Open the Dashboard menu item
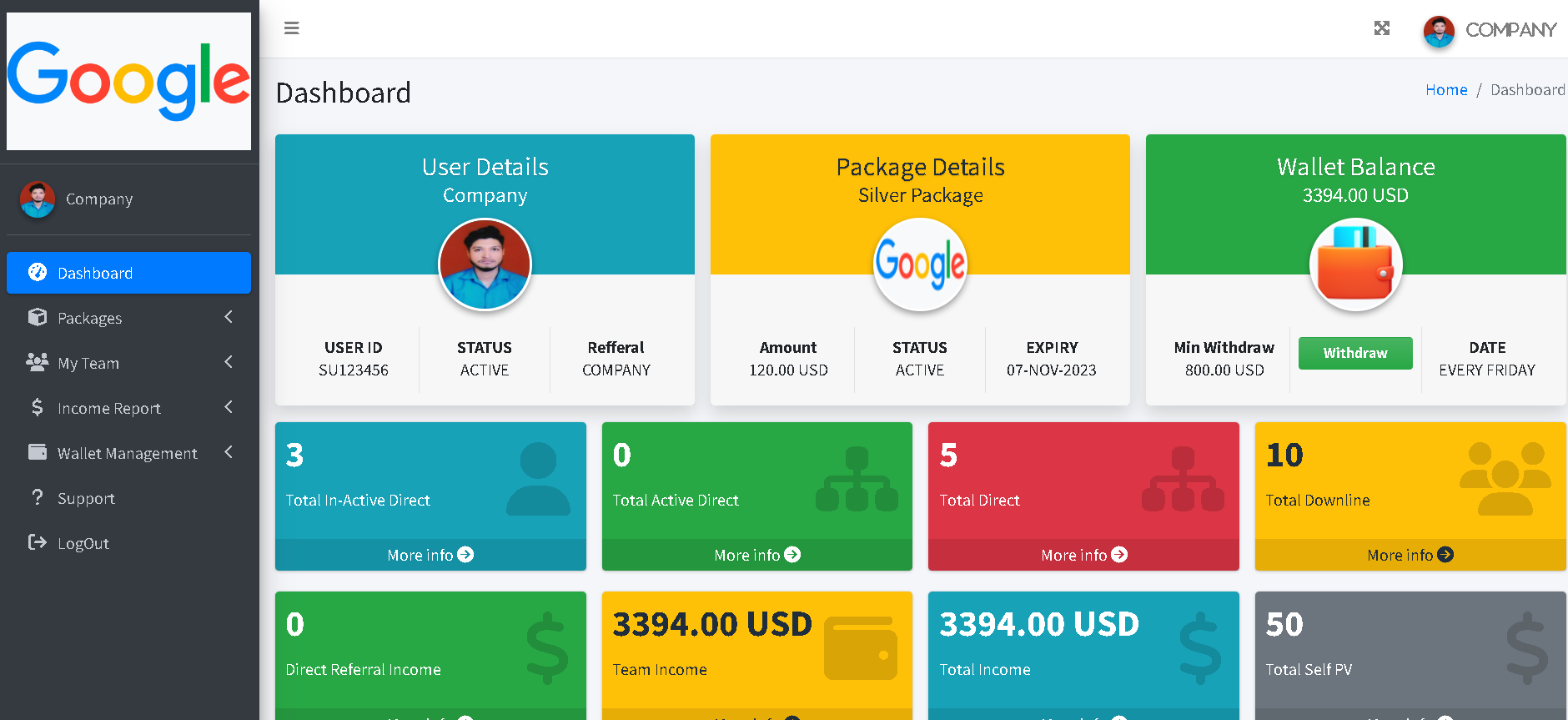Screen dimensions: 1568x720 coord(128,273)
